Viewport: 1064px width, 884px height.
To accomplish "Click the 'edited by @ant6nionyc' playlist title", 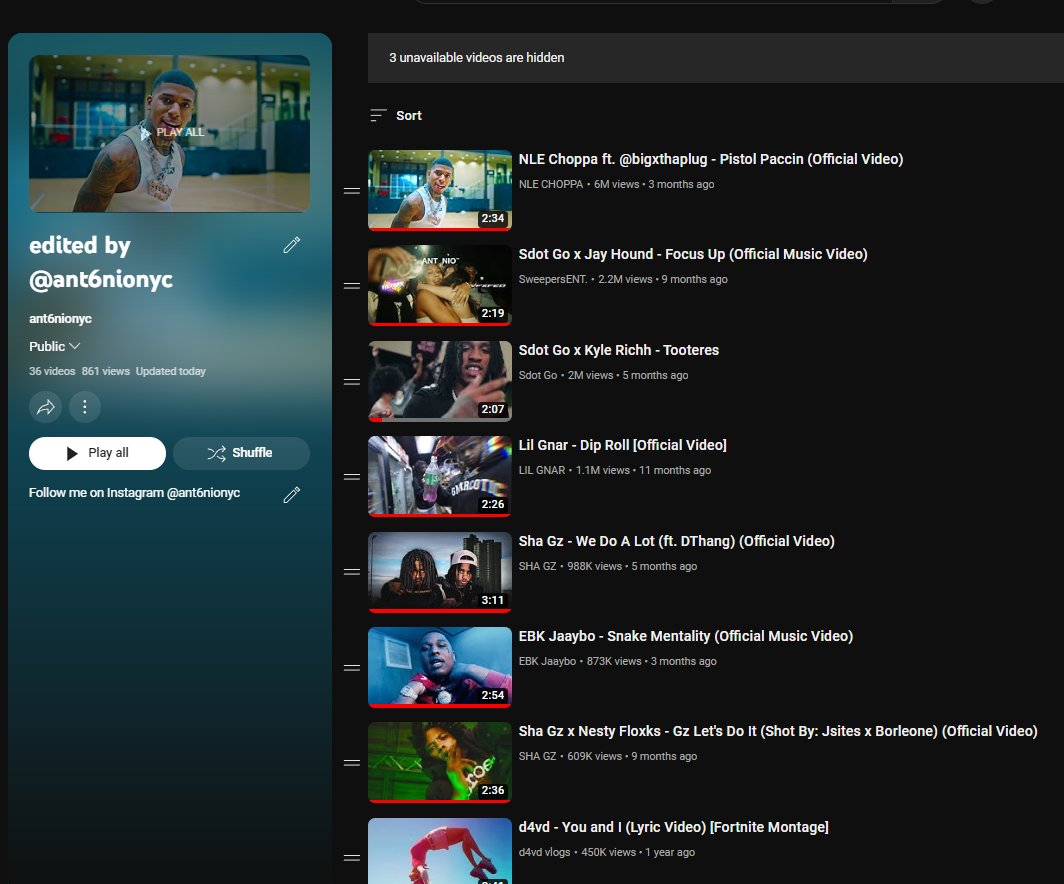I will (x=101, y=262).
